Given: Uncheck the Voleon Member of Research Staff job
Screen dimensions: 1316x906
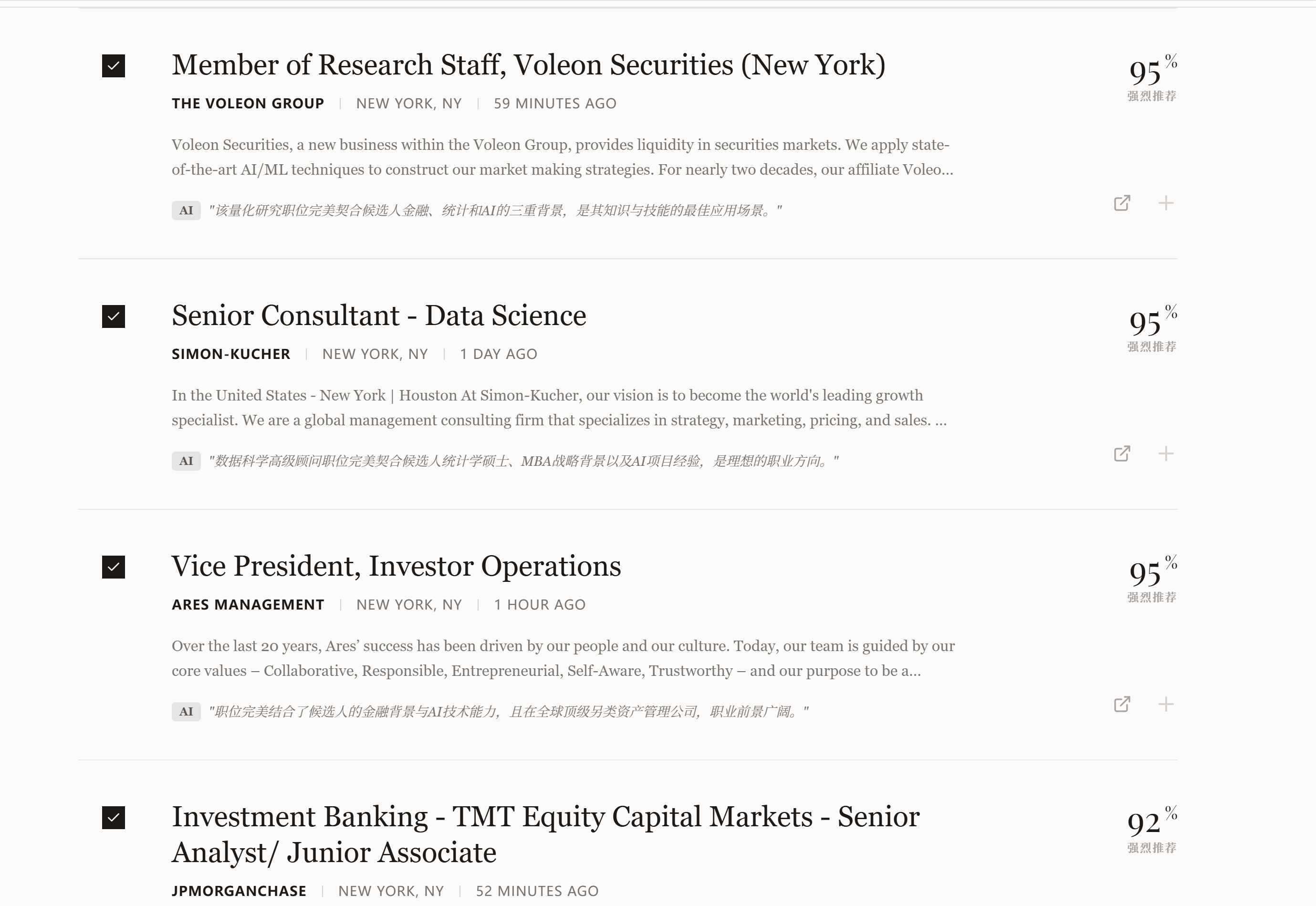Looking at the screenshot, I should [x=114, y=66].
